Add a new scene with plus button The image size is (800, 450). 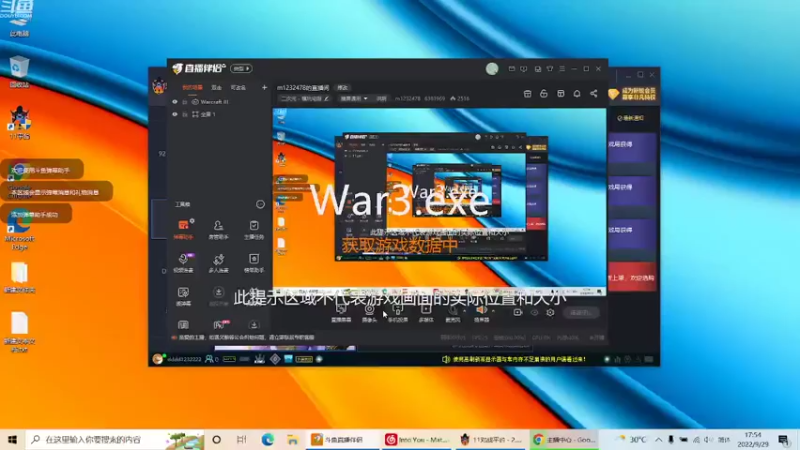[x=264, y=88]
